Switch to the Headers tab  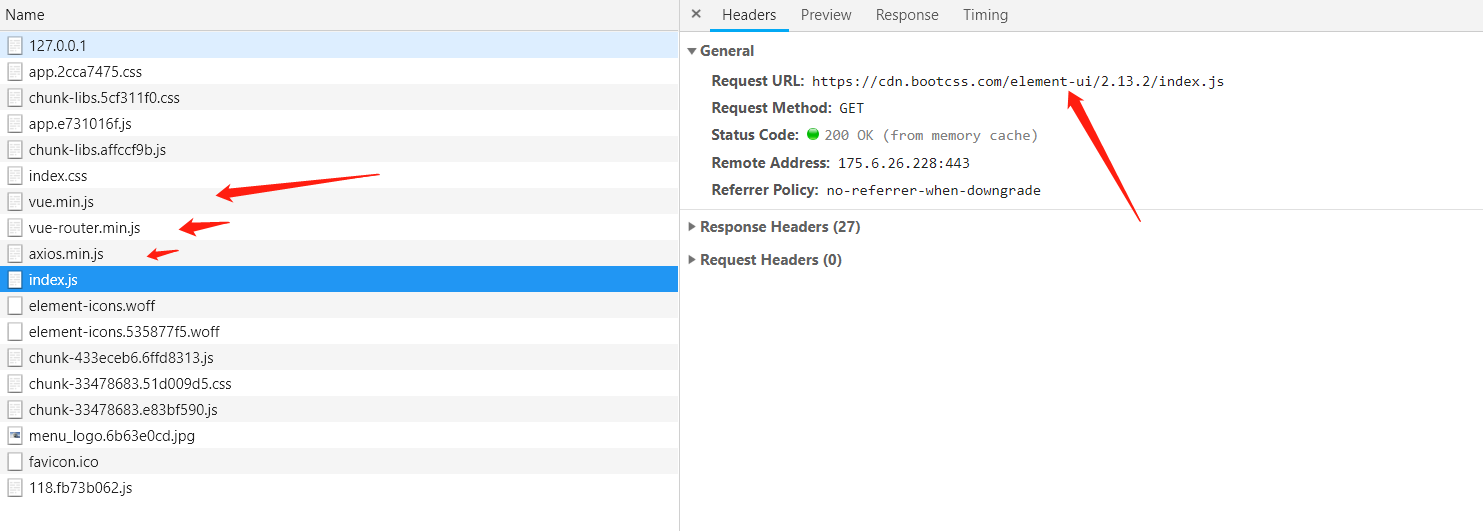(749, 15)
